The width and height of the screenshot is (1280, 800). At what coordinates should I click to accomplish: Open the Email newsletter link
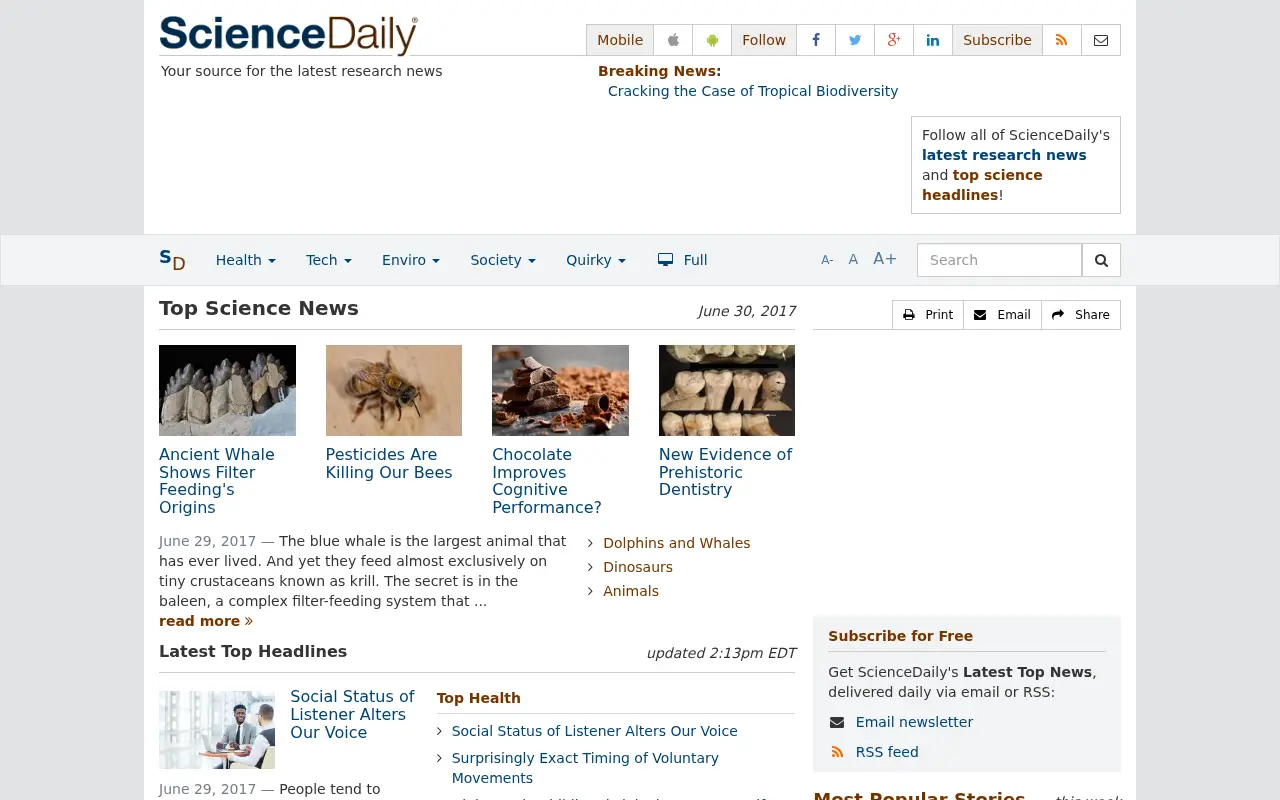pyautogui.click(x=914, y=722)
